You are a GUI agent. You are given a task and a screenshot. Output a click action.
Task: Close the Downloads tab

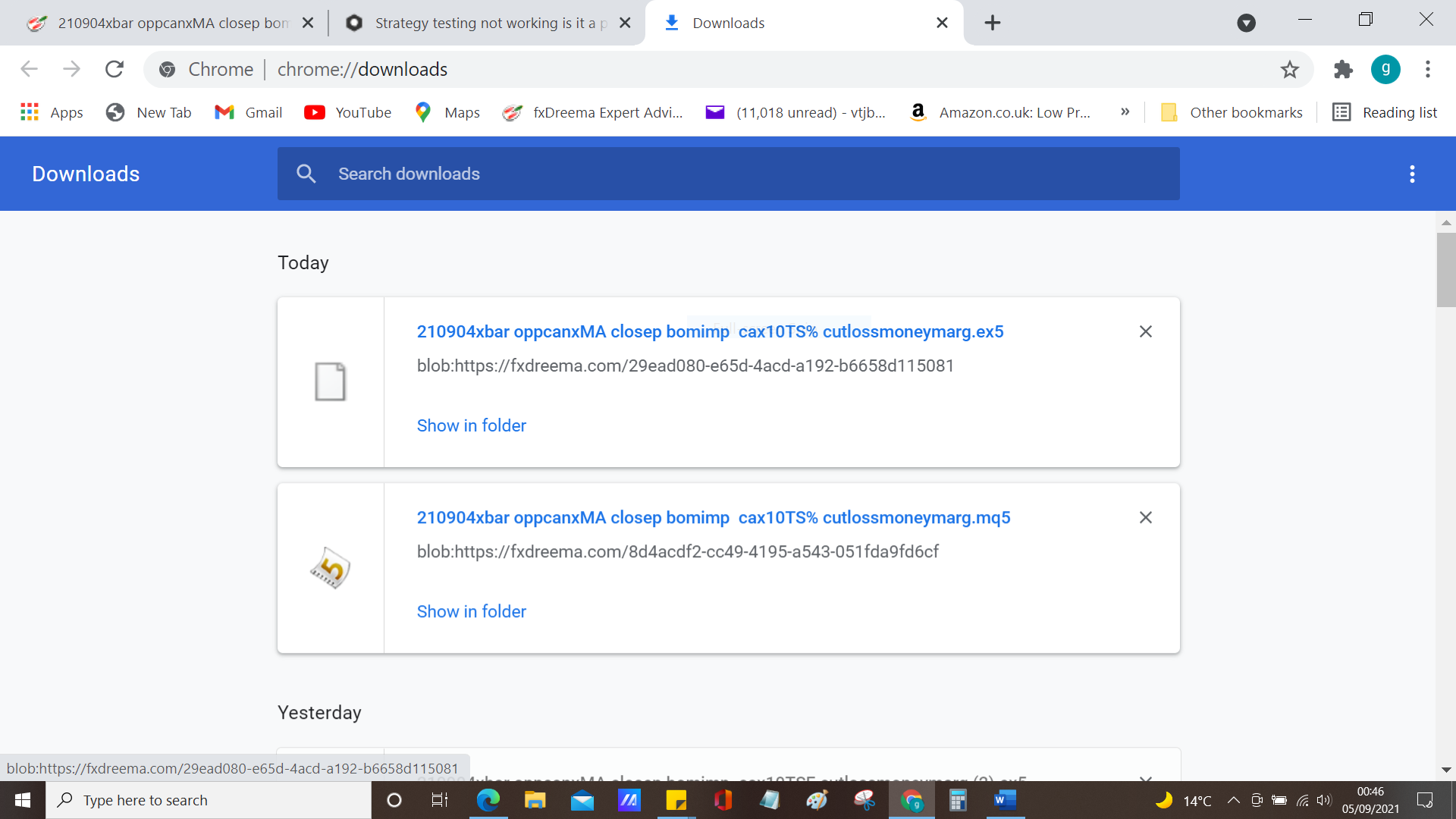pos(942,23)
